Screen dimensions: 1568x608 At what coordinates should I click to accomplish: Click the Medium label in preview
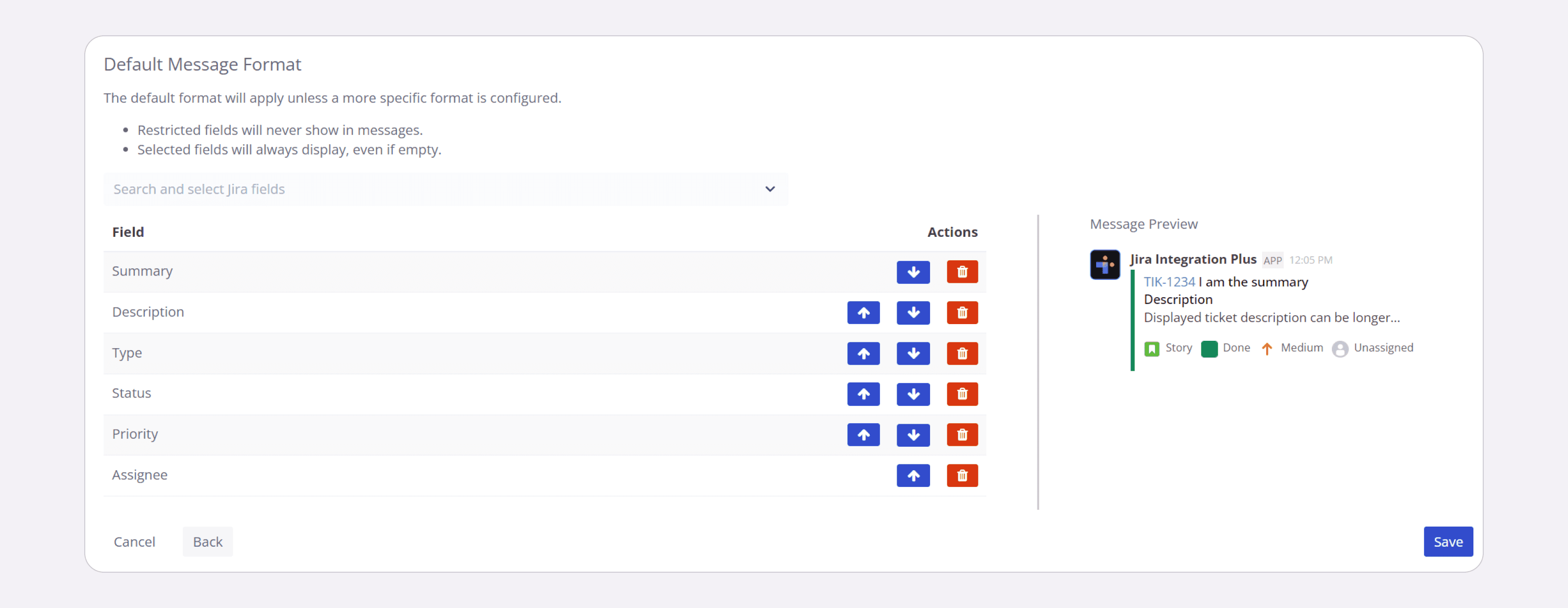coord(1301,347)
